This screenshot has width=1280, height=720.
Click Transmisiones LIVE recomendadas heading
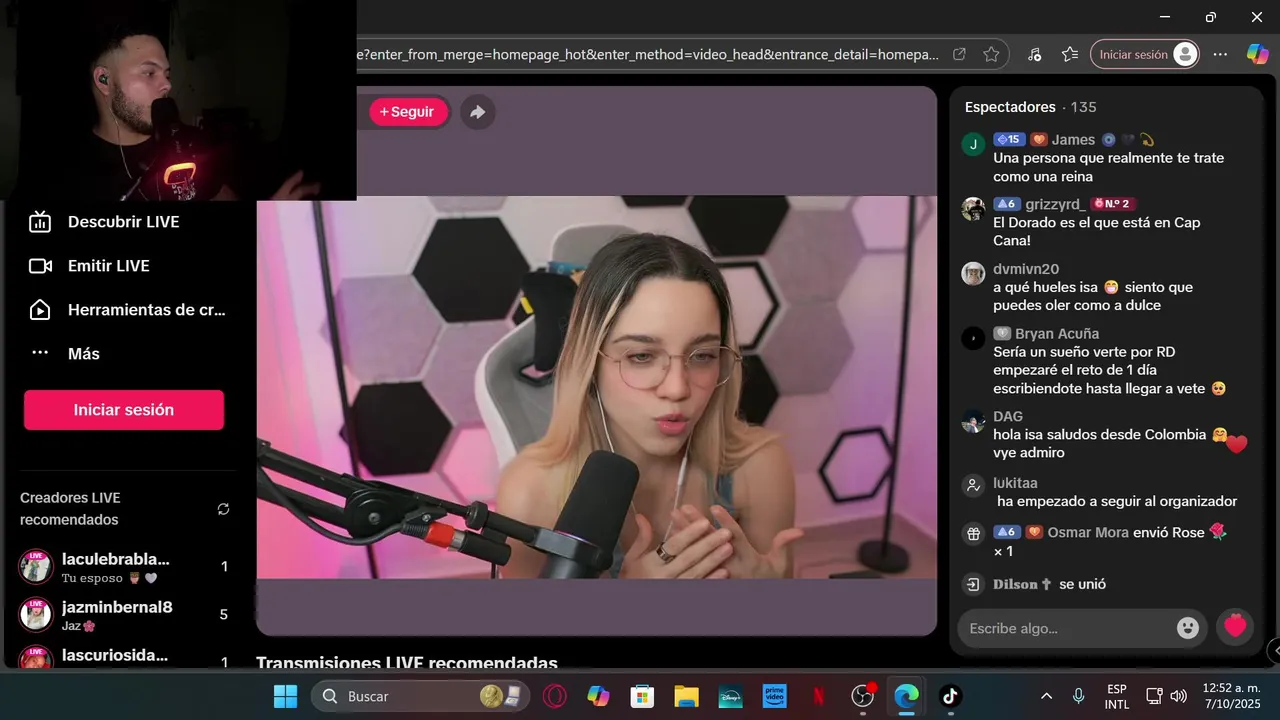click(x=407, y=663)
